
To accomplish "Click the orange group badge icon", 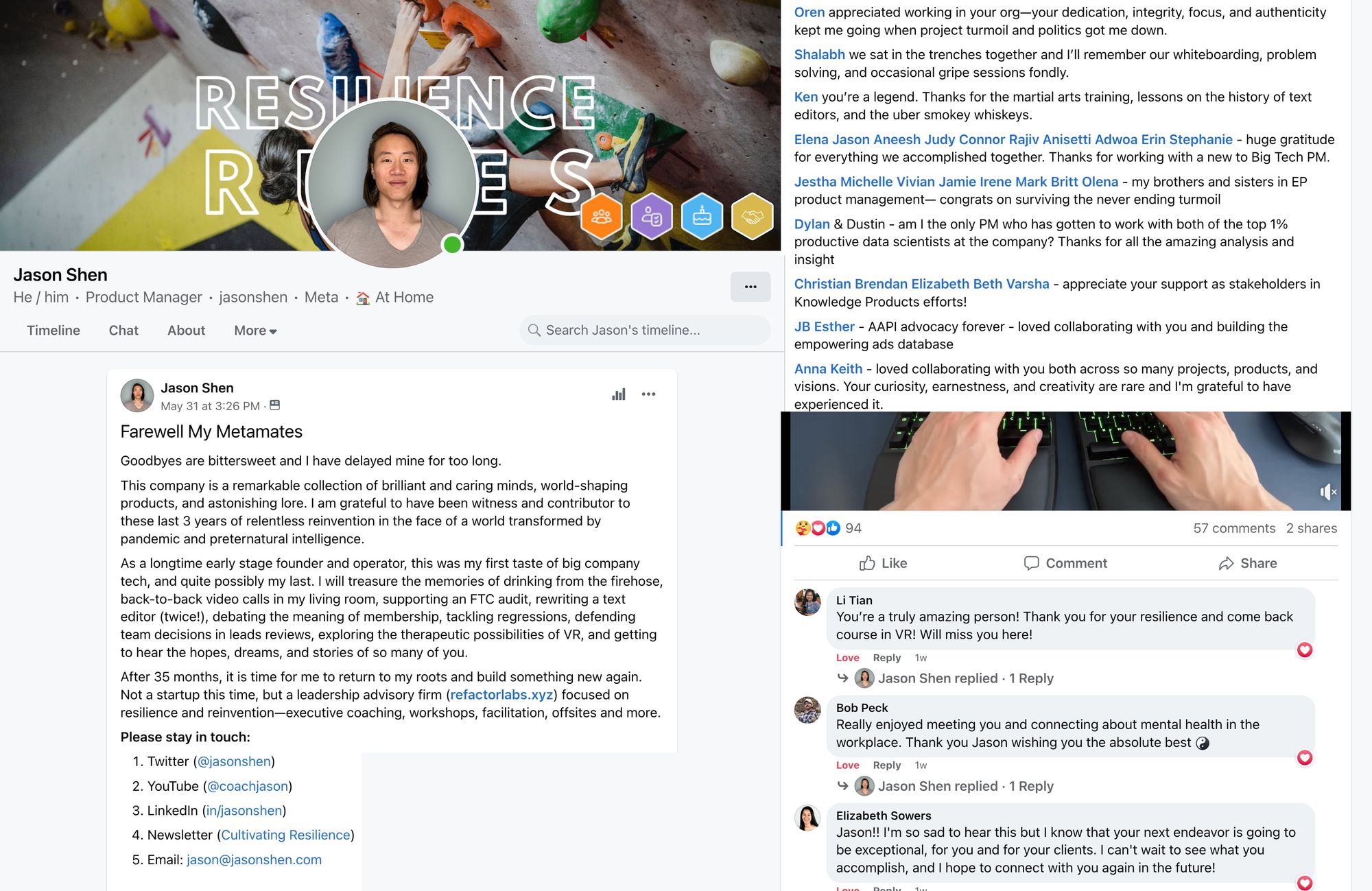I will pyautogui.click(x=601, y=217).
